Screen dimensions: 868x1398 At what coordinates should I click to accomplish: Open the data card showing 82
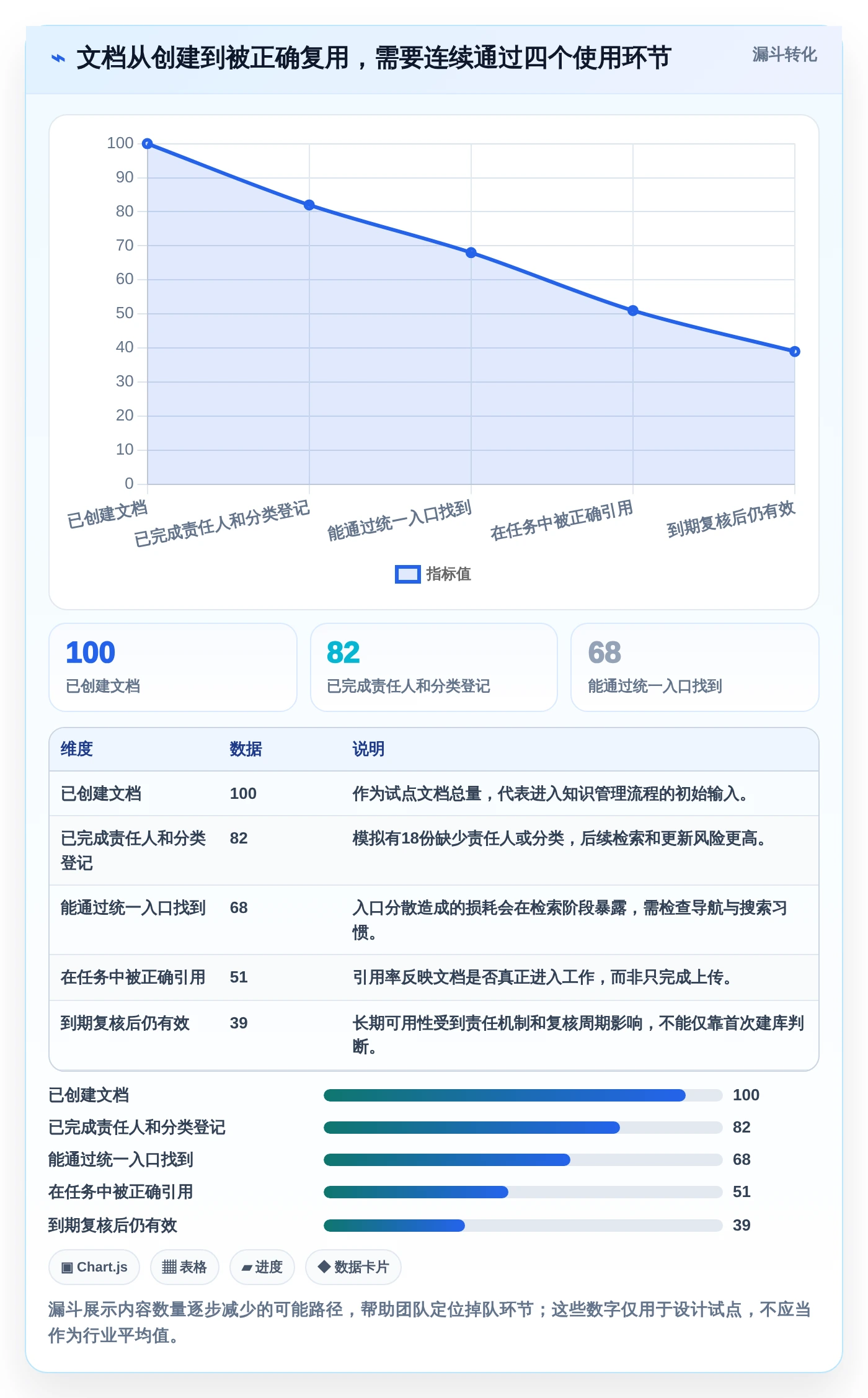click(x=434, y=667)
